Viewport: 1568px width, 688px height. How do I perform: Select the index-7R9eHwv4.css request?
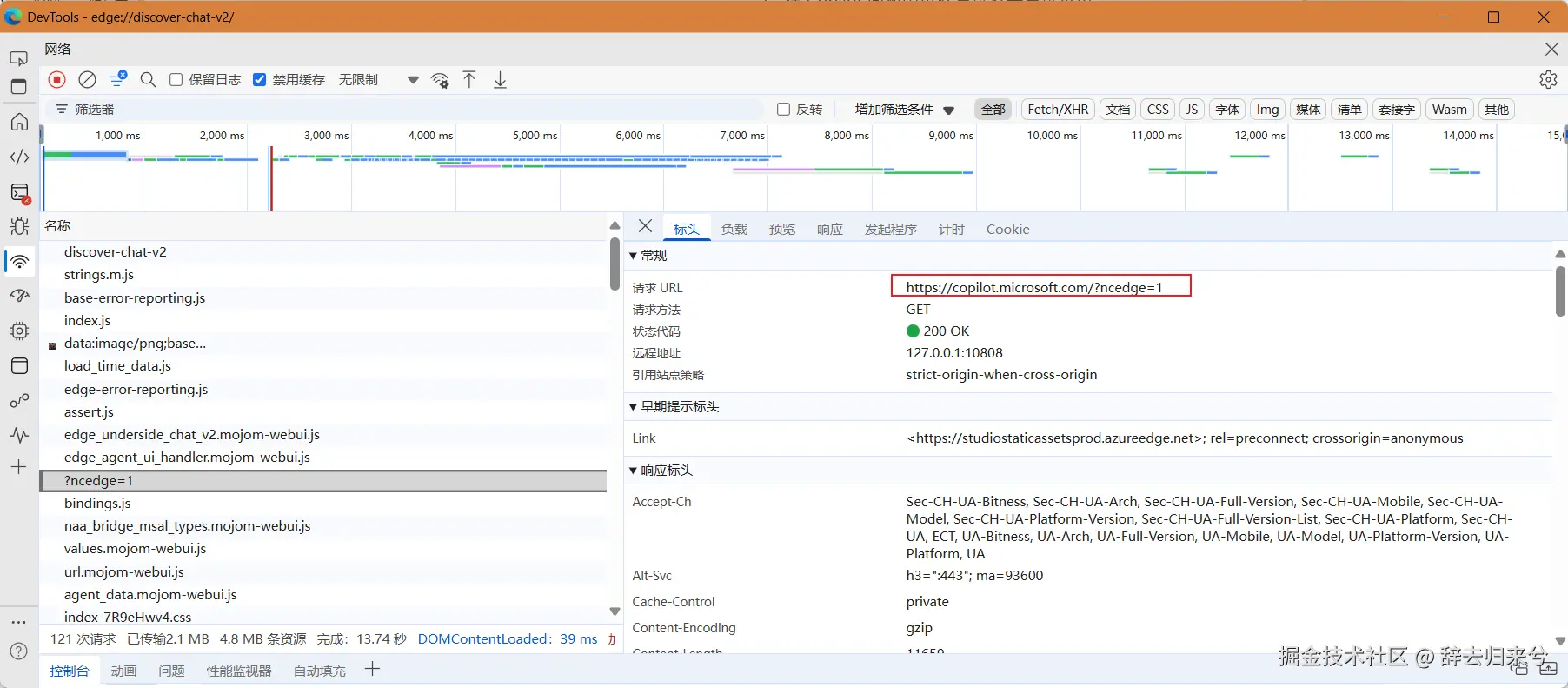[x=323, y=618]
